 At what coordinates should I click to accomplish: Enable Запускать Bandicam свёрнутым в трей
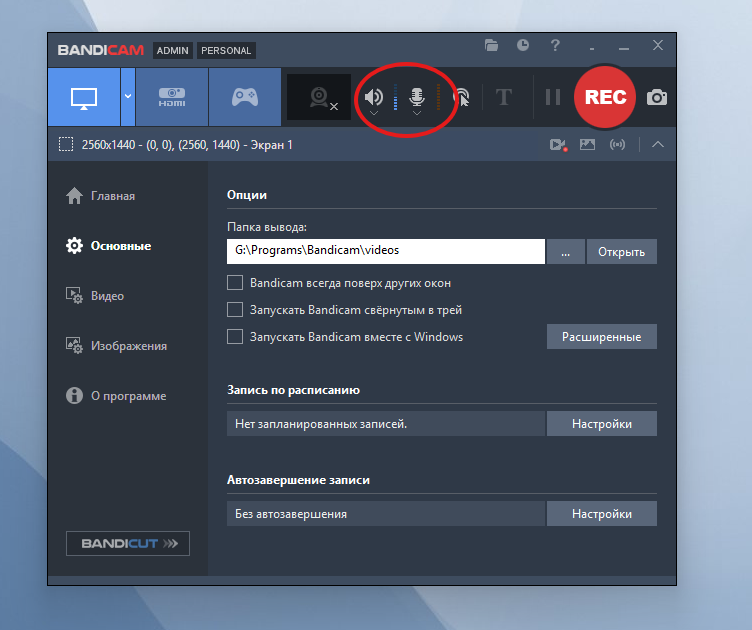(235, 309)
